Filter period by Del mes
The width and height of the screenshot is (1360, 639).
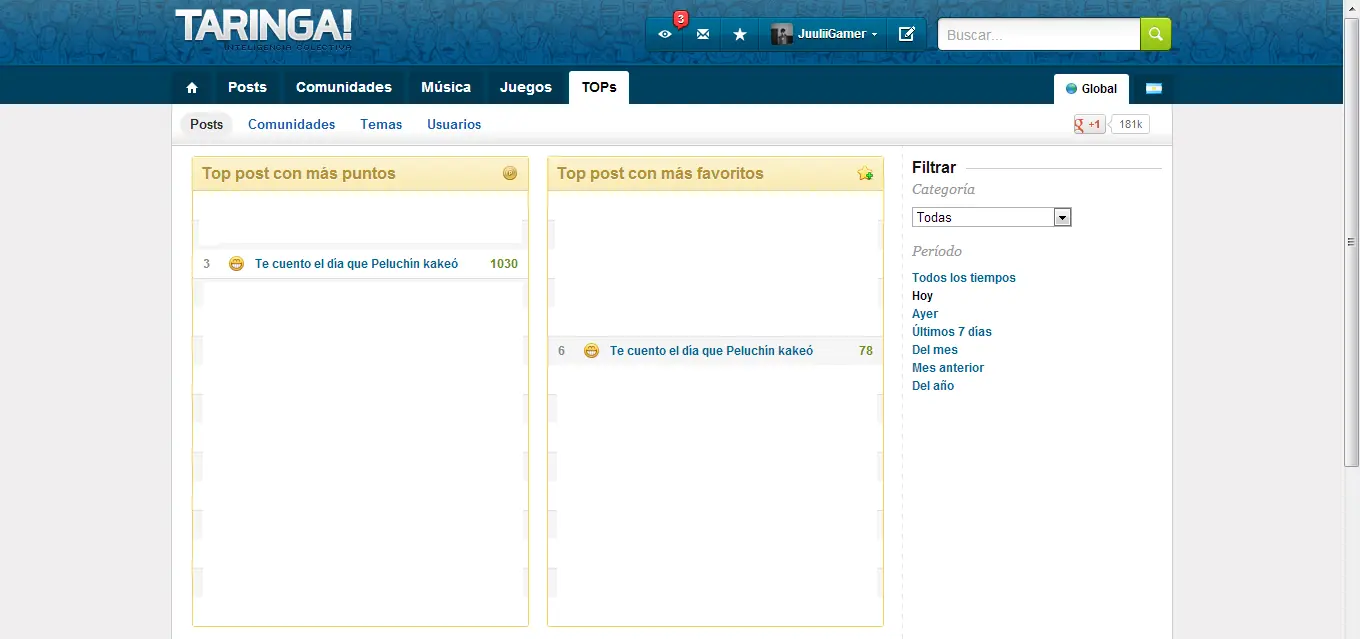coord(935,350)
